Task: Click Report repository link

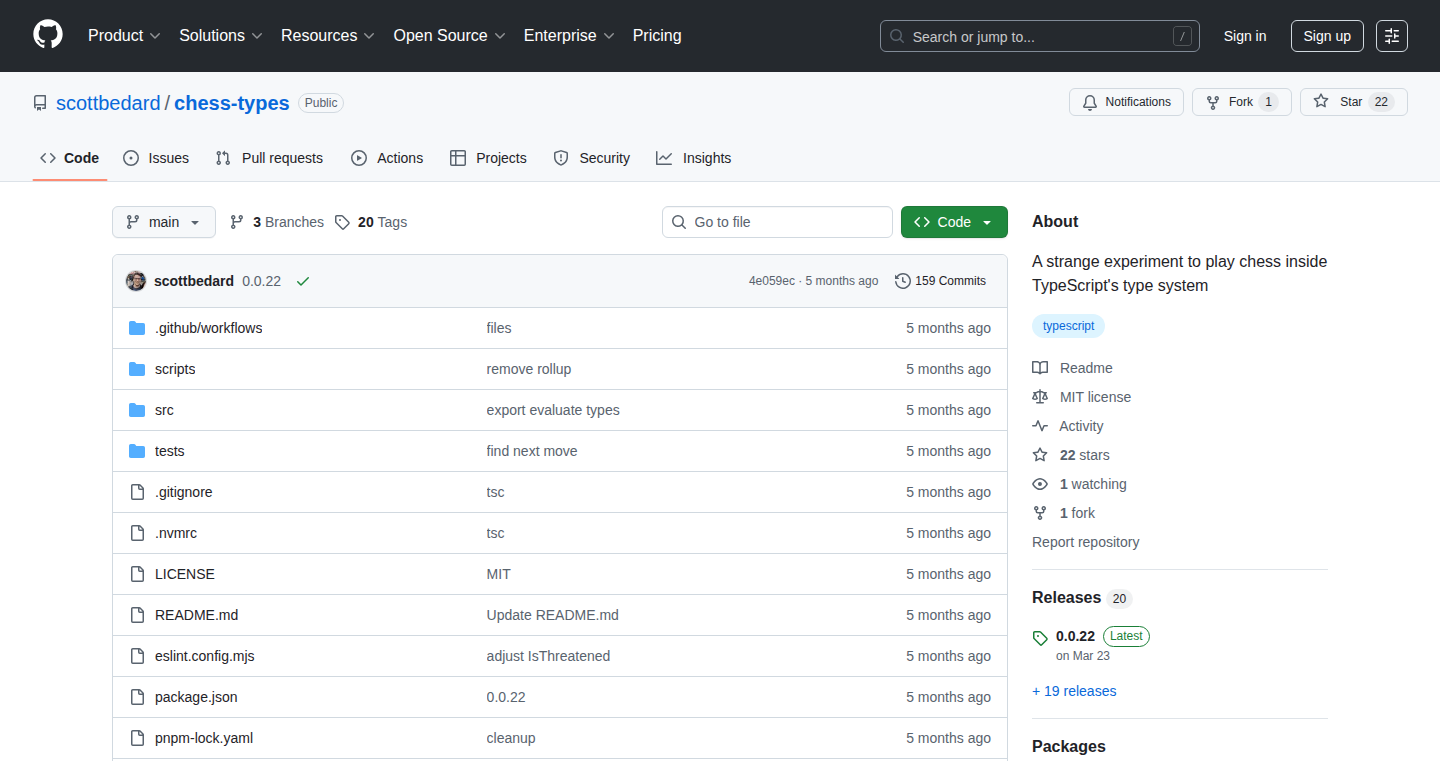Action: click(1086, 542)
